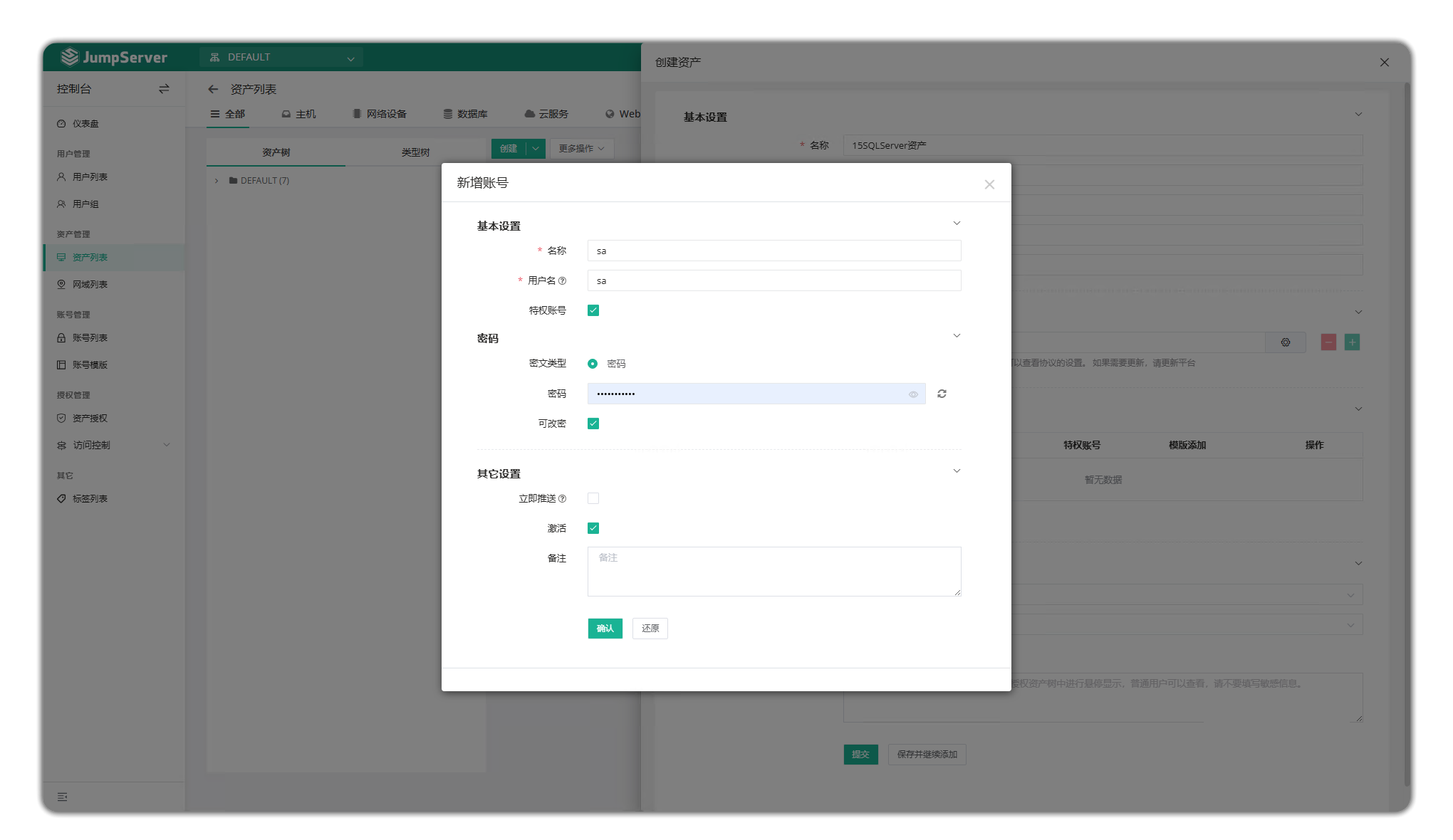
Task: Click the back arrow beside 资产列表
Action: pyautogui.click(x=213, y=89)
